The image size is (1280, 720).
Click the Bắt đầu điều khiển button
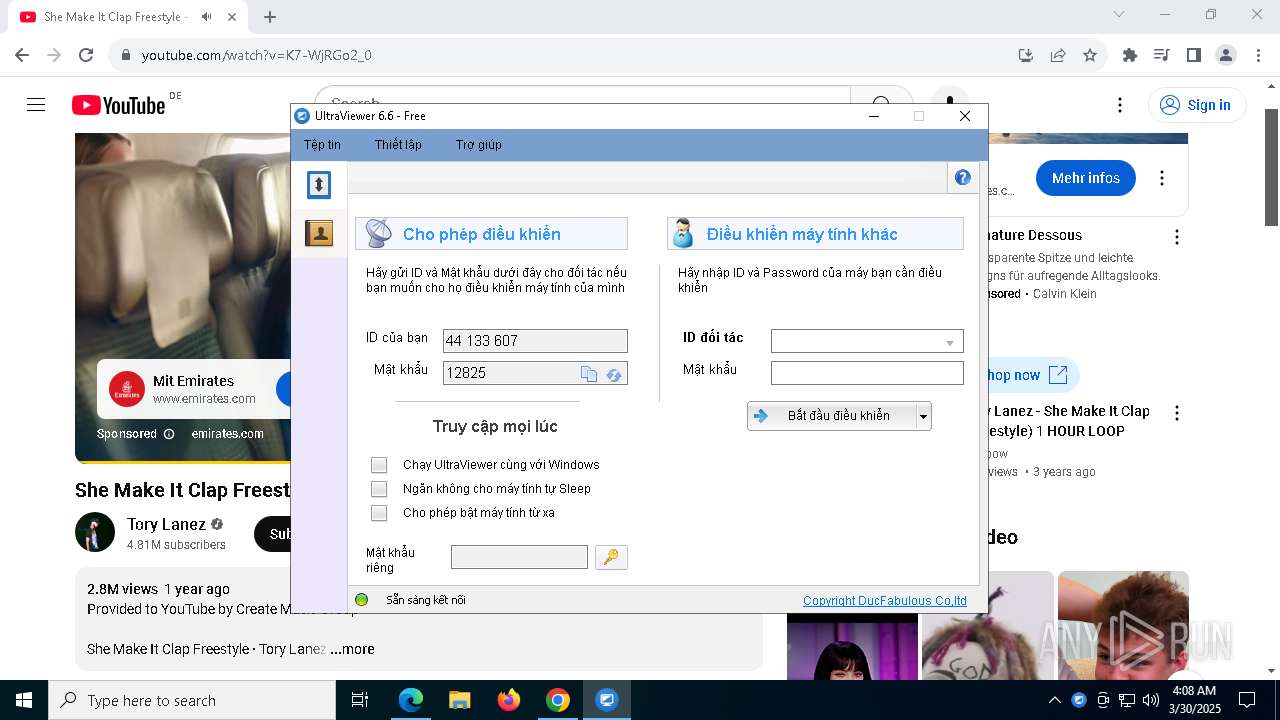coord(832,416)
